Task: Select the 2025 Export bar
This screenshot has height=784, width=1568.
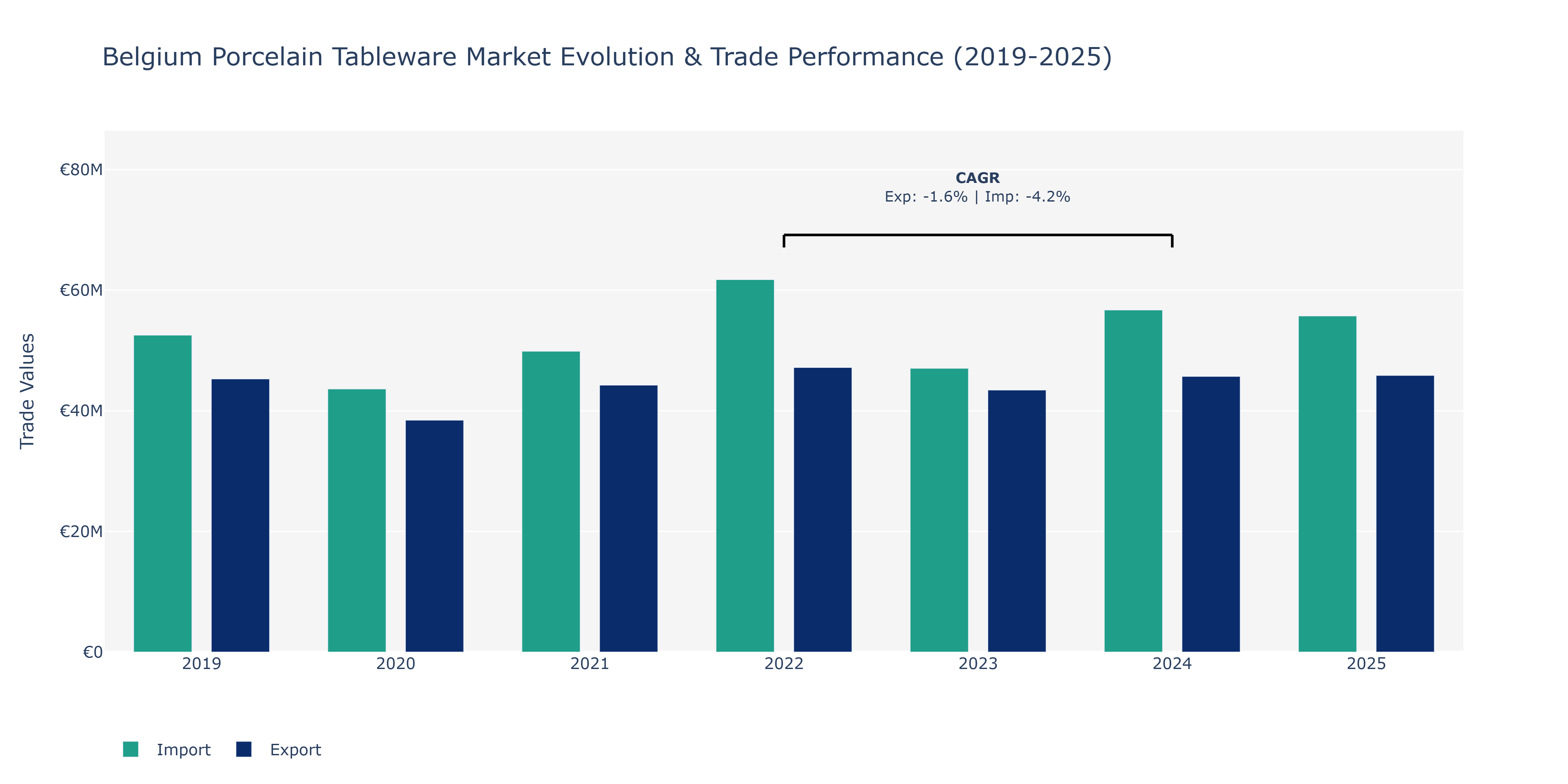Action: point(1405,514)
